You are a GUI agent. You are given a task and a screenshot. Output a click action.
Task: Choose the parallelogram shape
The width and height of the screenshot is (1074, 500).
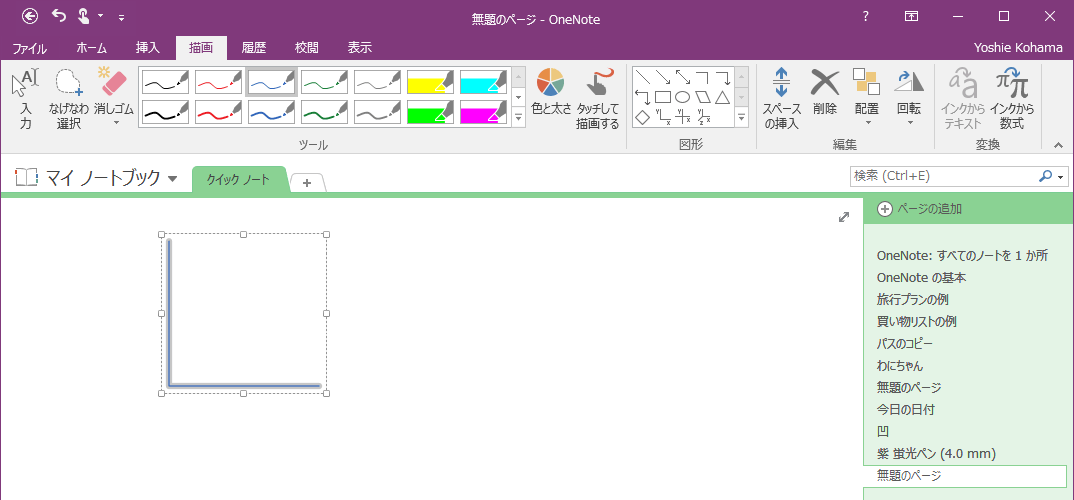pos(703,97)
